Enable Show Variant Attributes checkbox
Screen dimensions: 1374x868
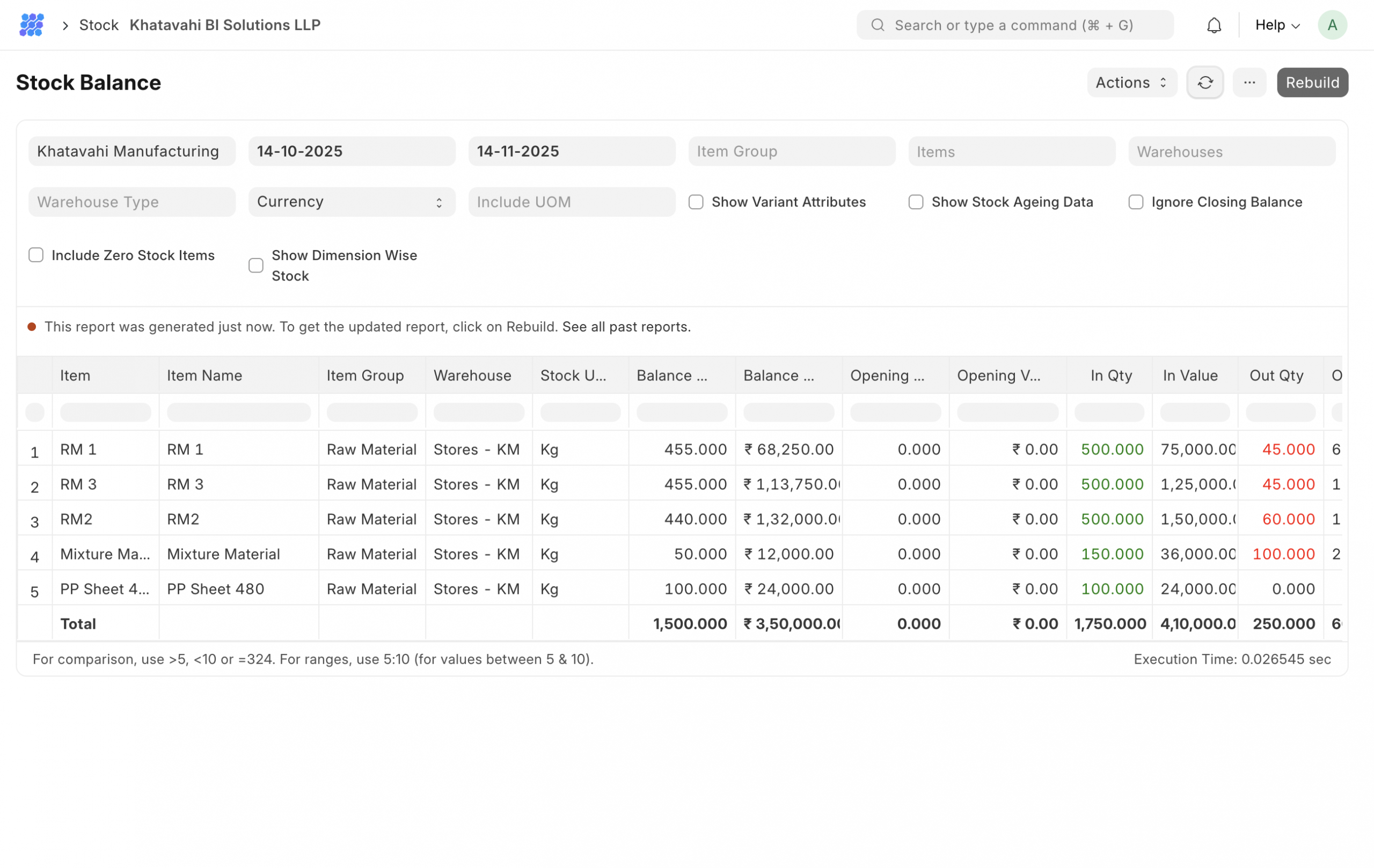pyautogui.click(x=696, y=202)
